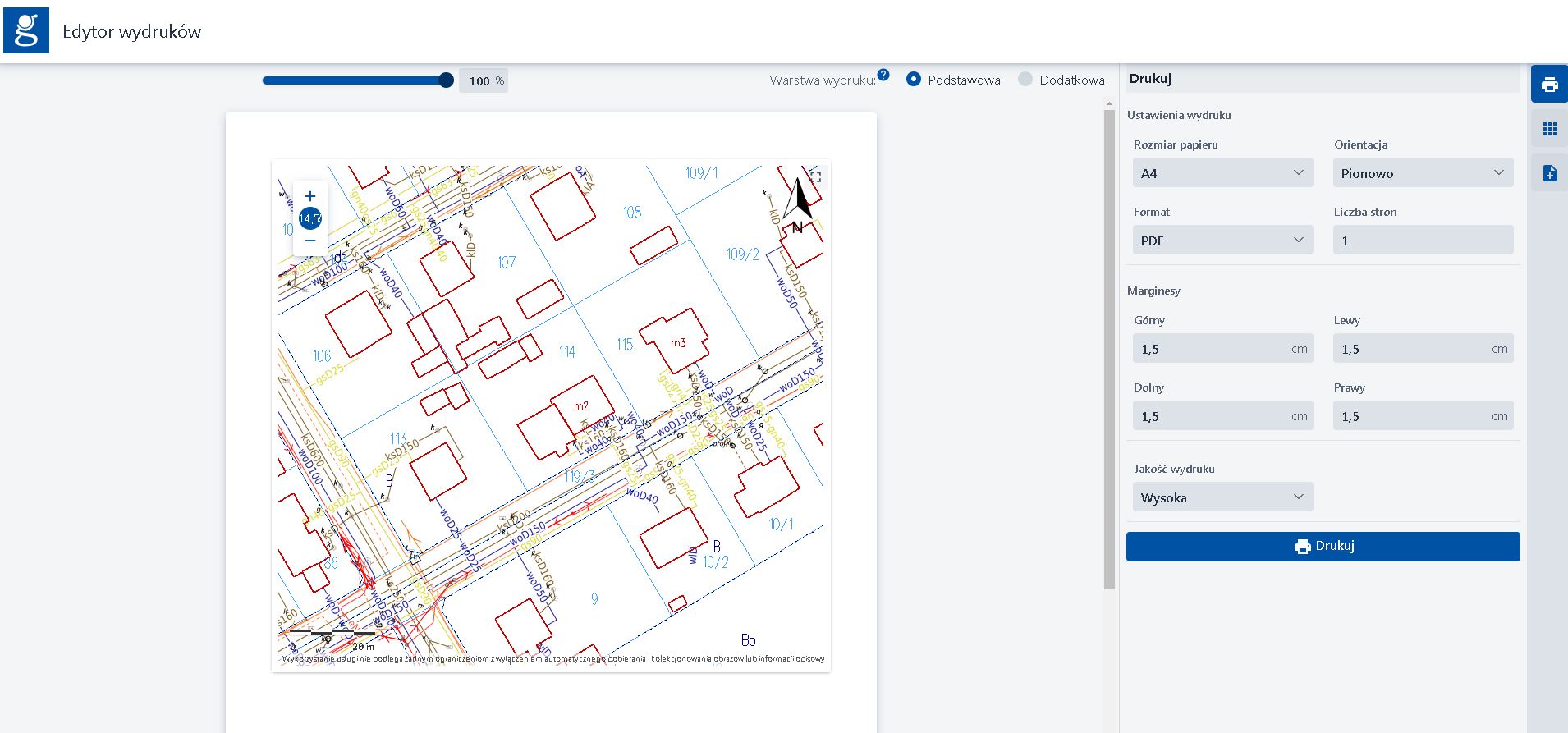This screenshot has width=1568, height=733.
Task: Click the add page document icon
Action: coord(1549,173)
